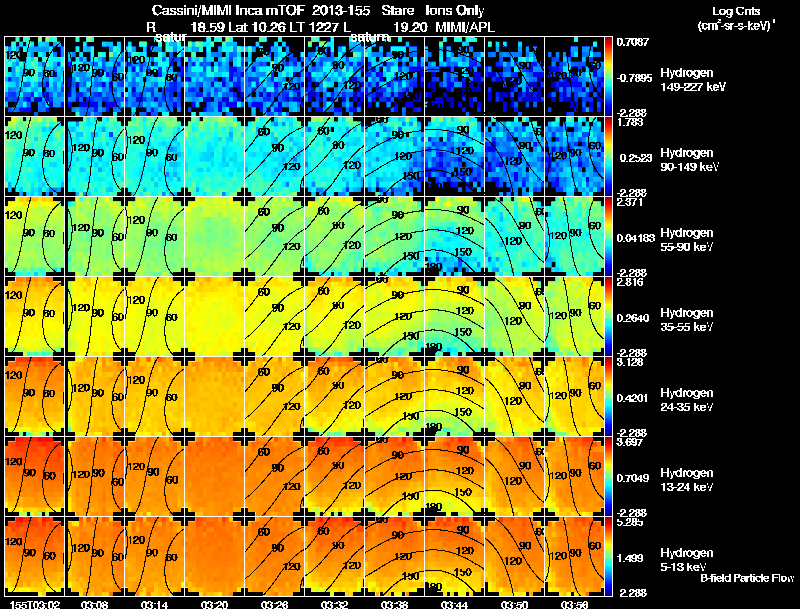Click the Hydrogen 90-149 keV row label
Viewport: 800px width, 609px height.
690,160
